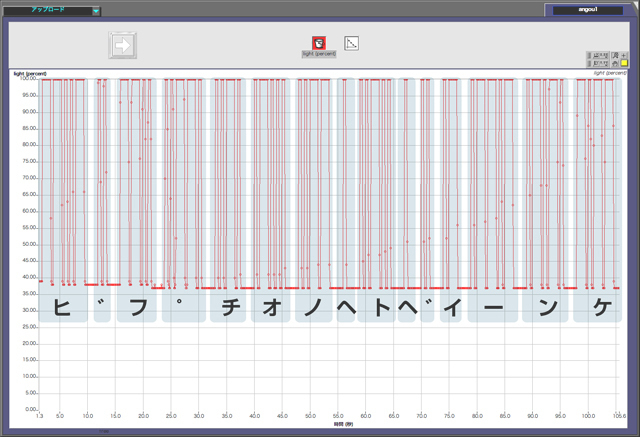Click the 50.00 y-axis value
The height and width of the screenshot is (437, 640).
30,244
